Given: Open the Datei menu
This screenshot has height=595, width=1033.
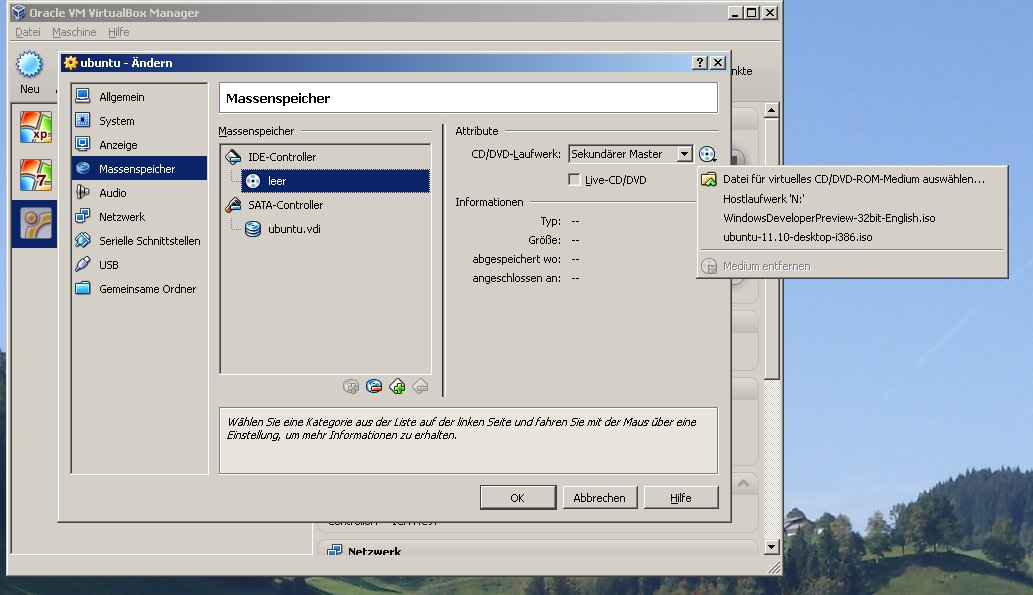Looking at the screenshot, I should click(28, 32).
